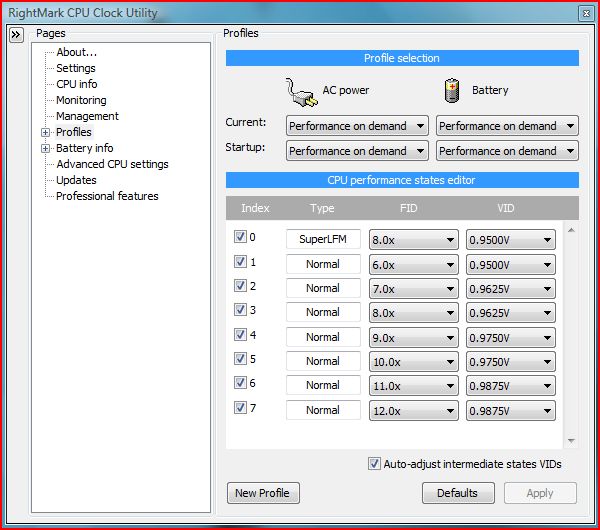Uncheck performance state index 1
600x530 pixels.
pyautogui.click(x=240, y=261)
